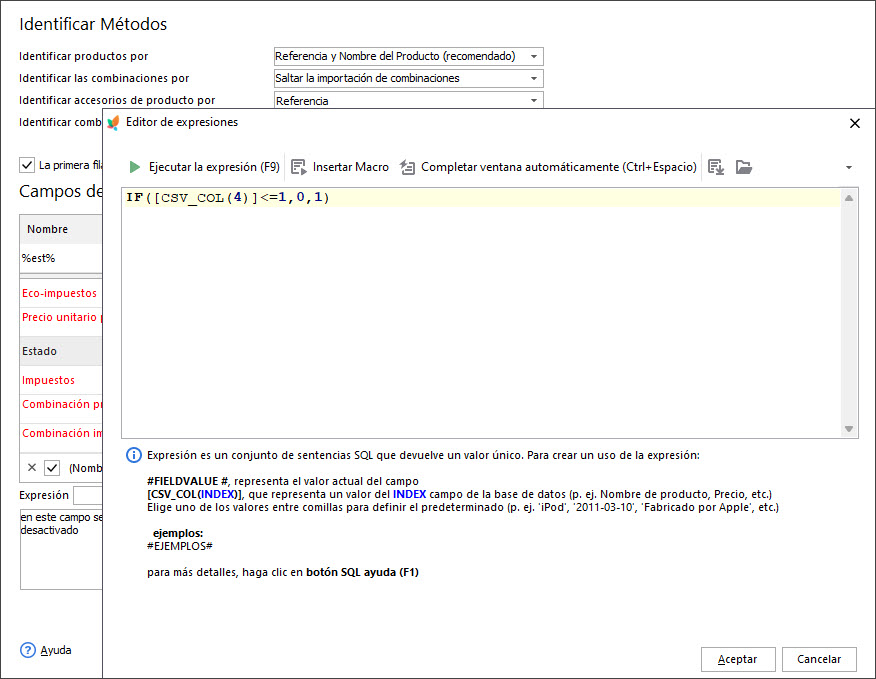Viewport: 876px width, 679px height.
Task: Click the editor scrollbar down arrow
Action: [x=849, y=429]
